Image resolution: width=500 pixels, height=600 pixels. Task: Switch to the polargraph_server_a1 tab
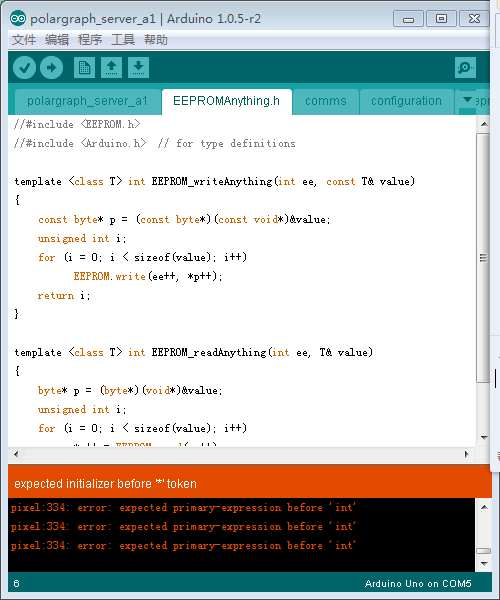click(x=87, y=101)
